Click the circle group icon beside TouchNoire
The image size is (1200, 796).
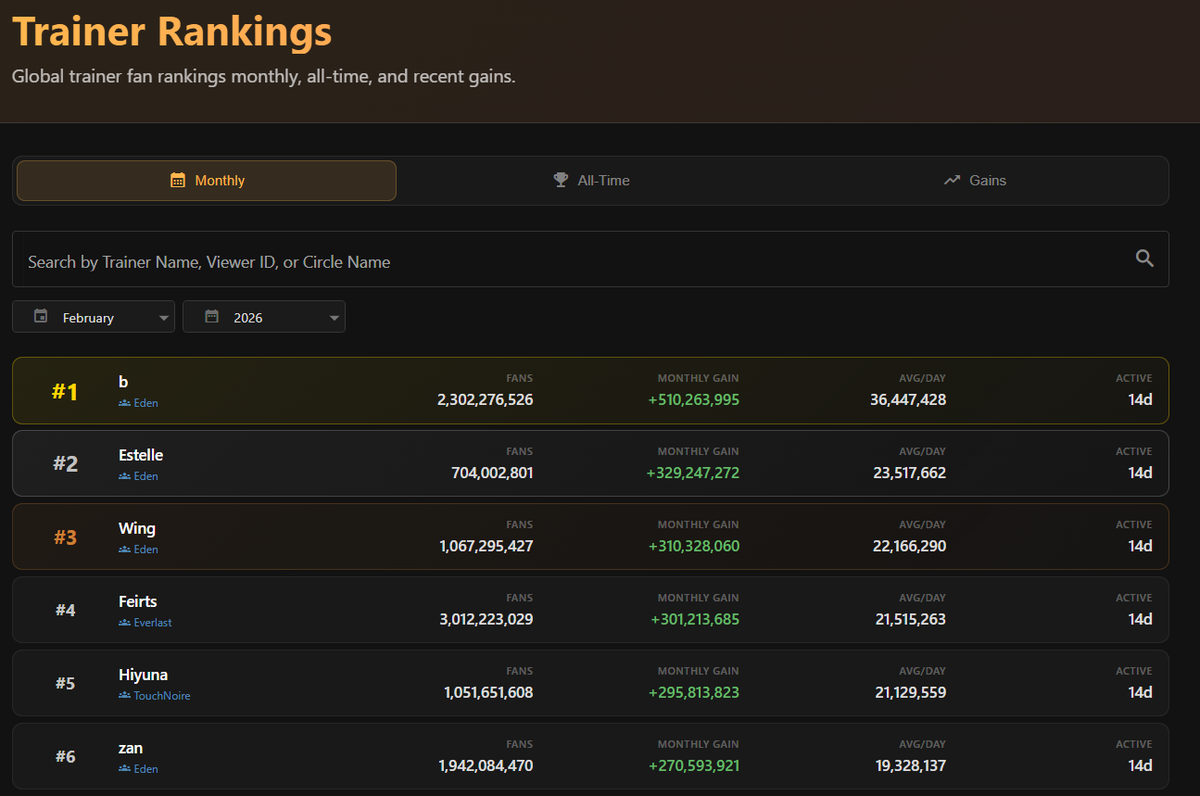tap(125, 695)
